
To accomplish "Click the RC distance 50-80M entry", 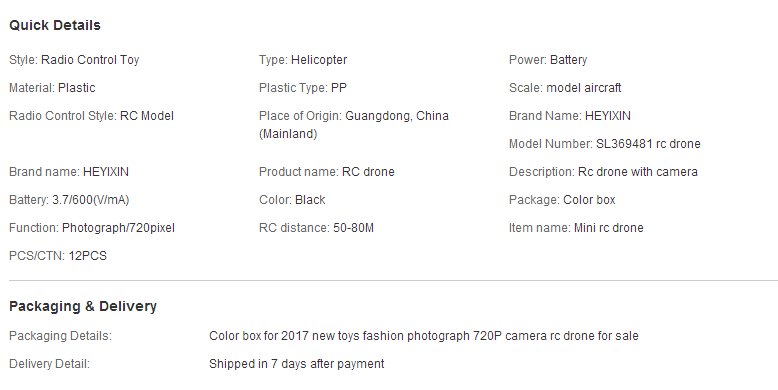I will click(x=316, y=228).
